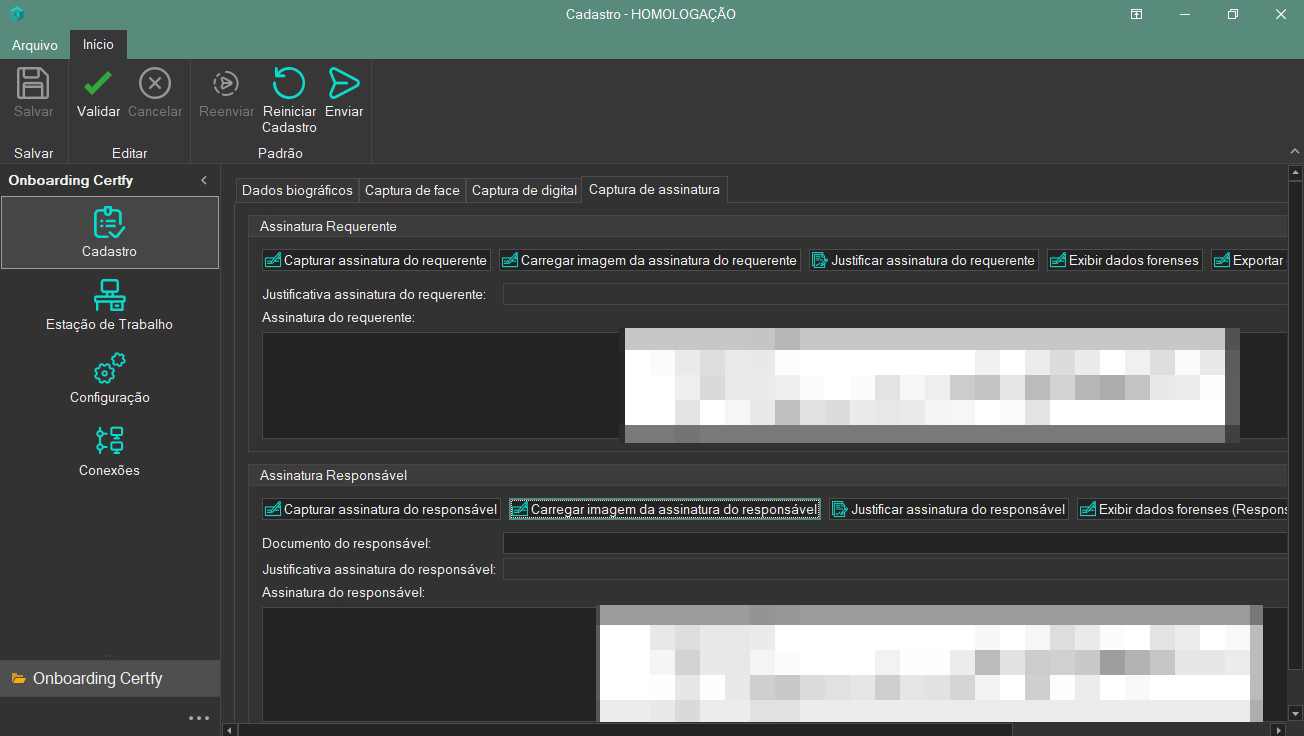Open Conexões icon in sidebar

[109, 451]
